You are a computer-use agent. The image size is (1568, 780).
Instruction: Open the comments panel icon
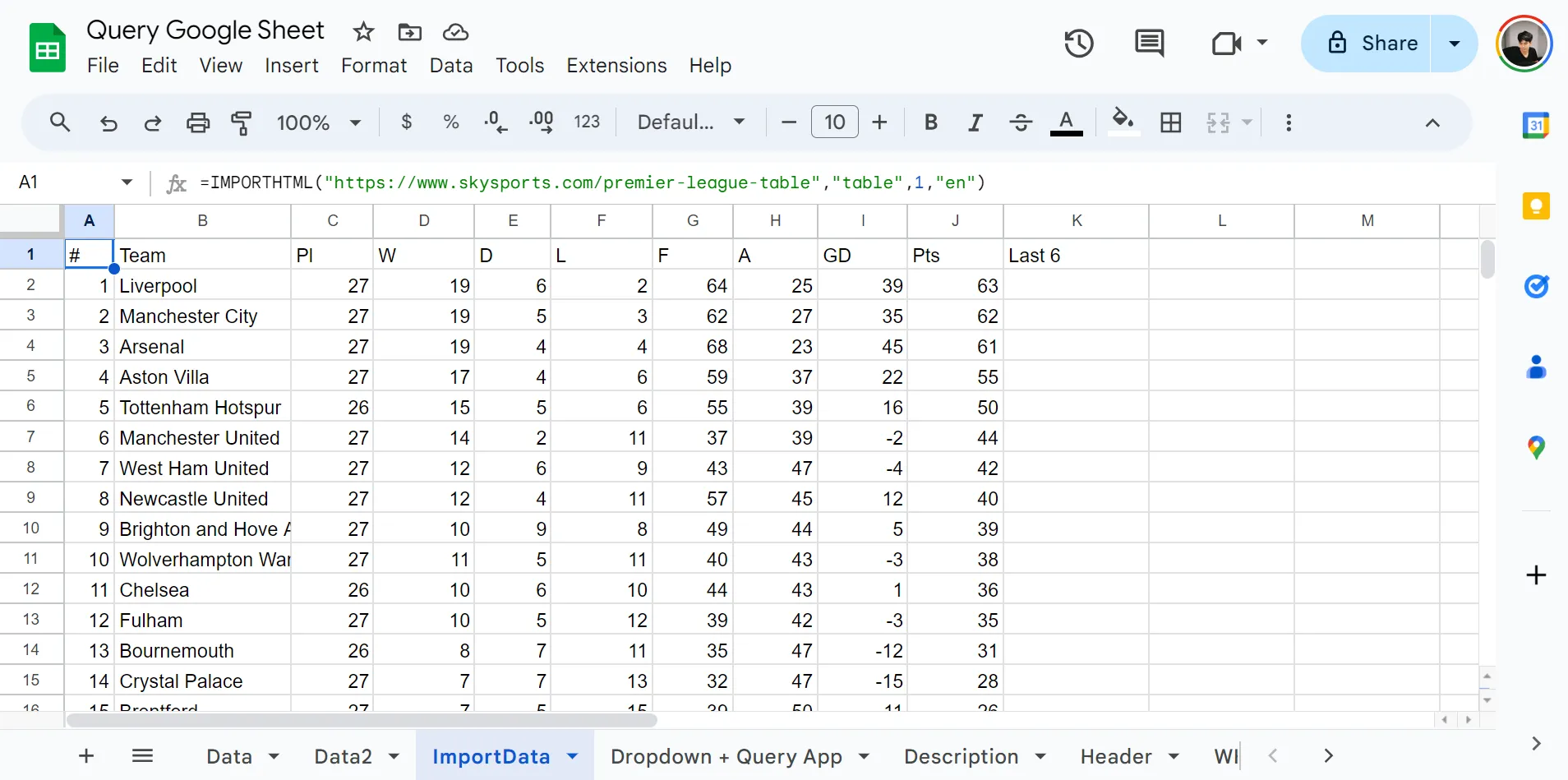tap(1149, 43)
